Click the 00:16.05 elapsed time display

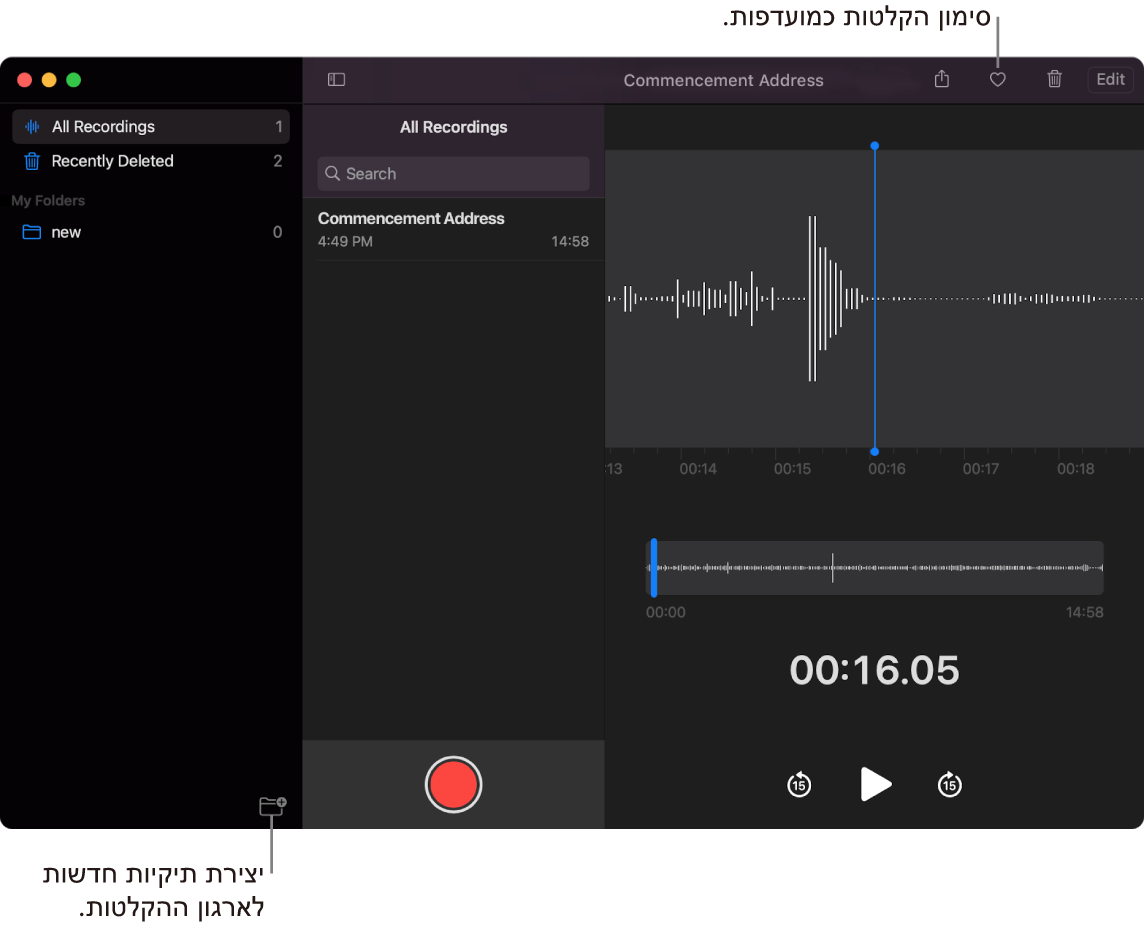(x=874, y=670)
